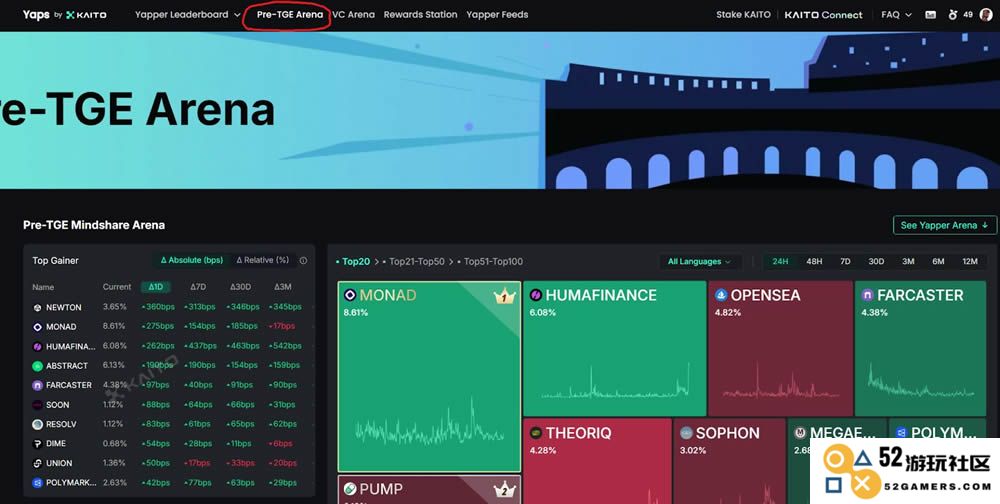Select the 24H timeframe
Viewport: 1000px width, 504px height.
780,262
